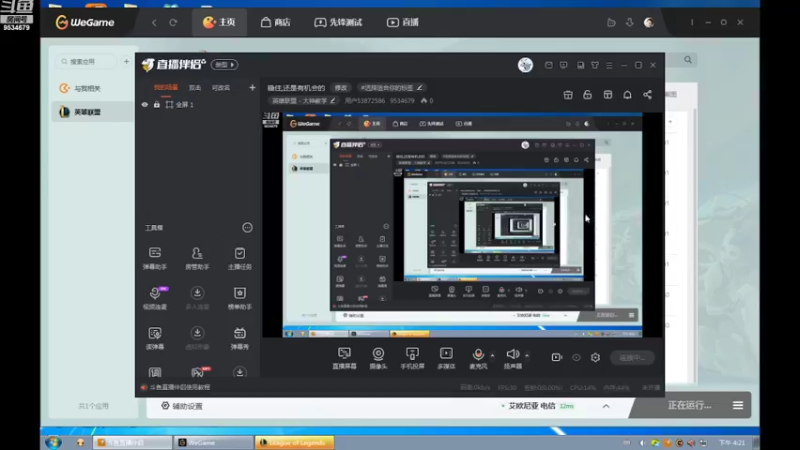Toggle the preview eye icon near settings
Viewport: 800px width, 450px height.
pos(576,358)
